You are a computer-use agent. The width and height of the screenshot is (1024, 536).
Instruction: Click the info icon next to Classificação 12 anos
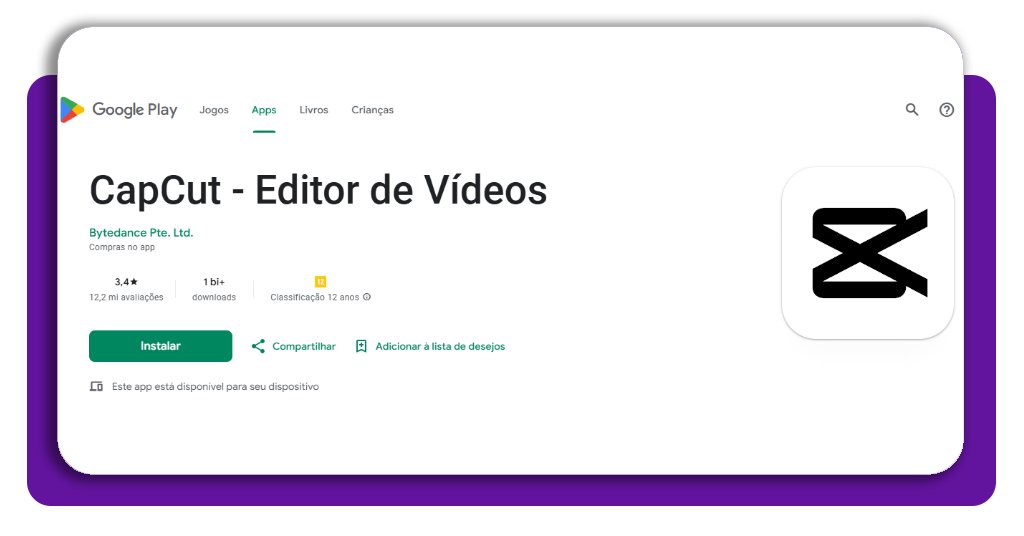click(367, 297)
